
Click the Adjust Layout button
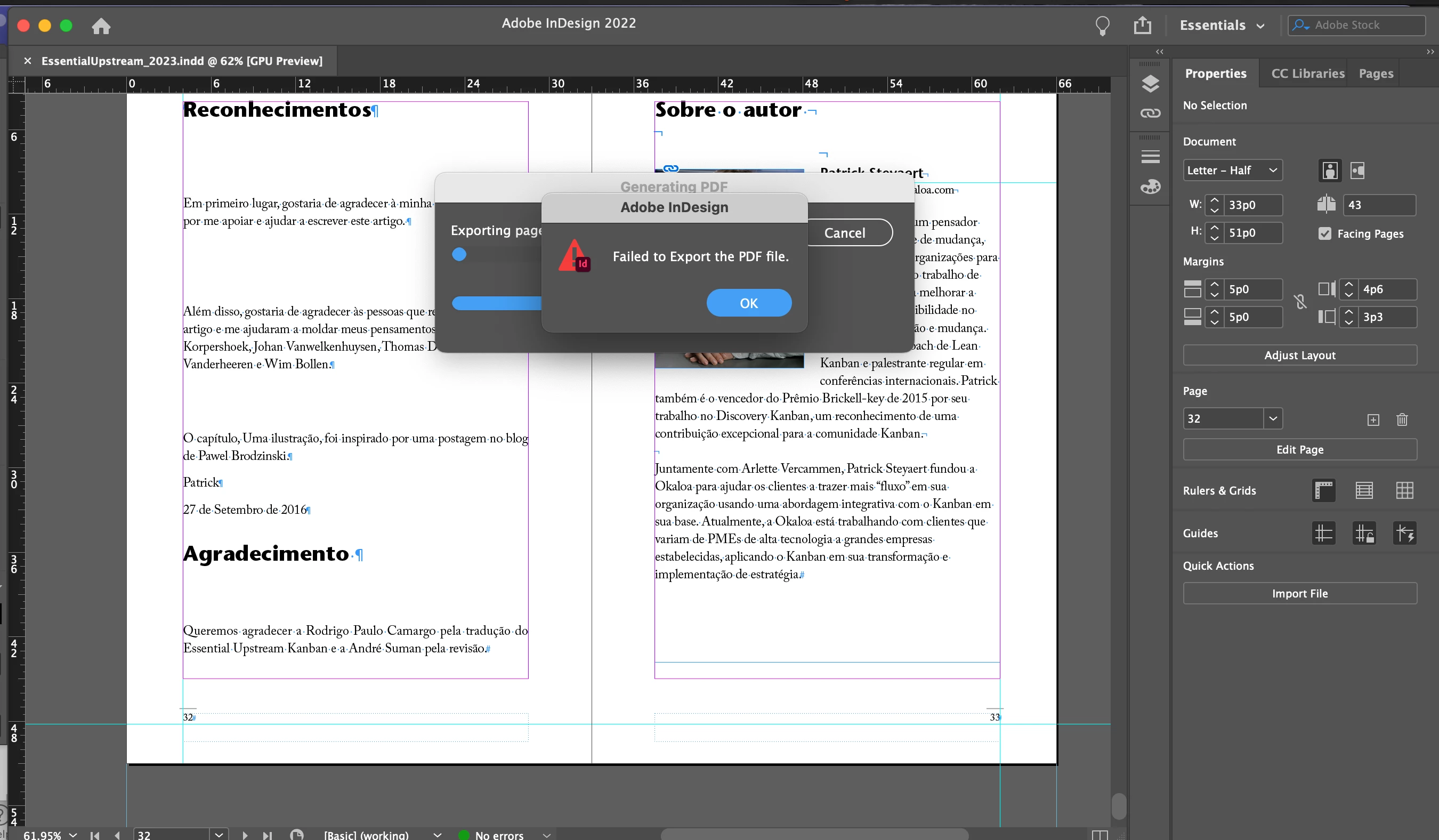click(1300, 355)
